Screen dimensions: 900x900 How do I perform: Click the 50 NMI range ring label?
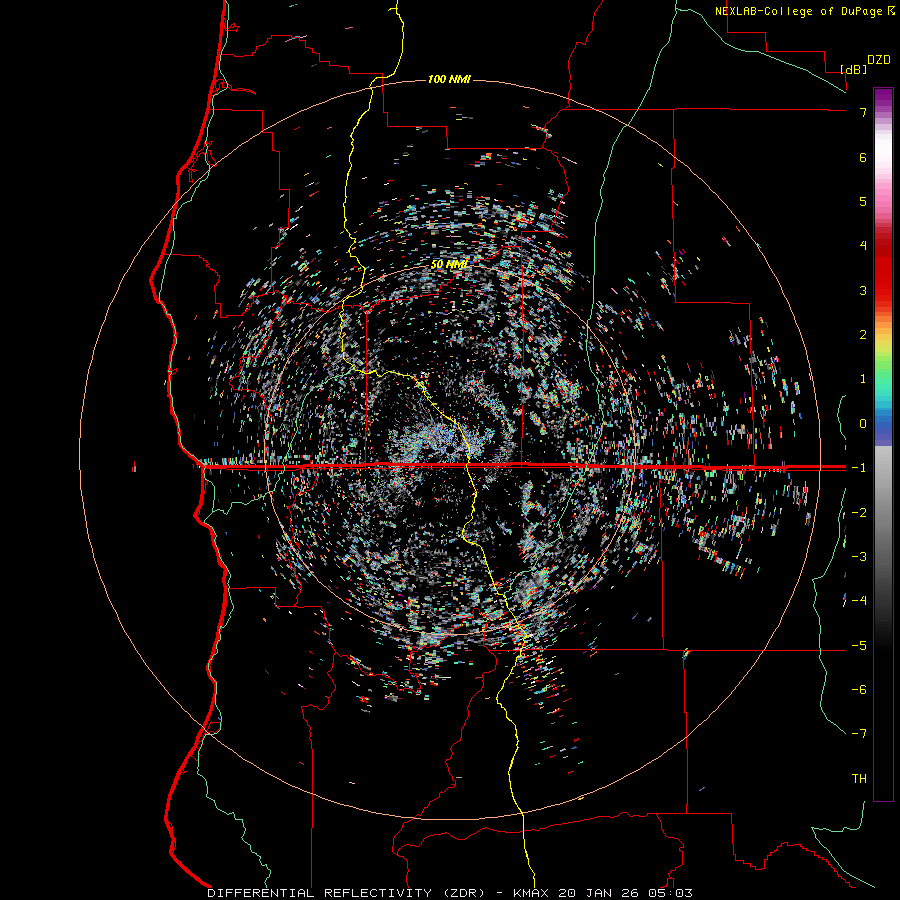coord(449,264)
